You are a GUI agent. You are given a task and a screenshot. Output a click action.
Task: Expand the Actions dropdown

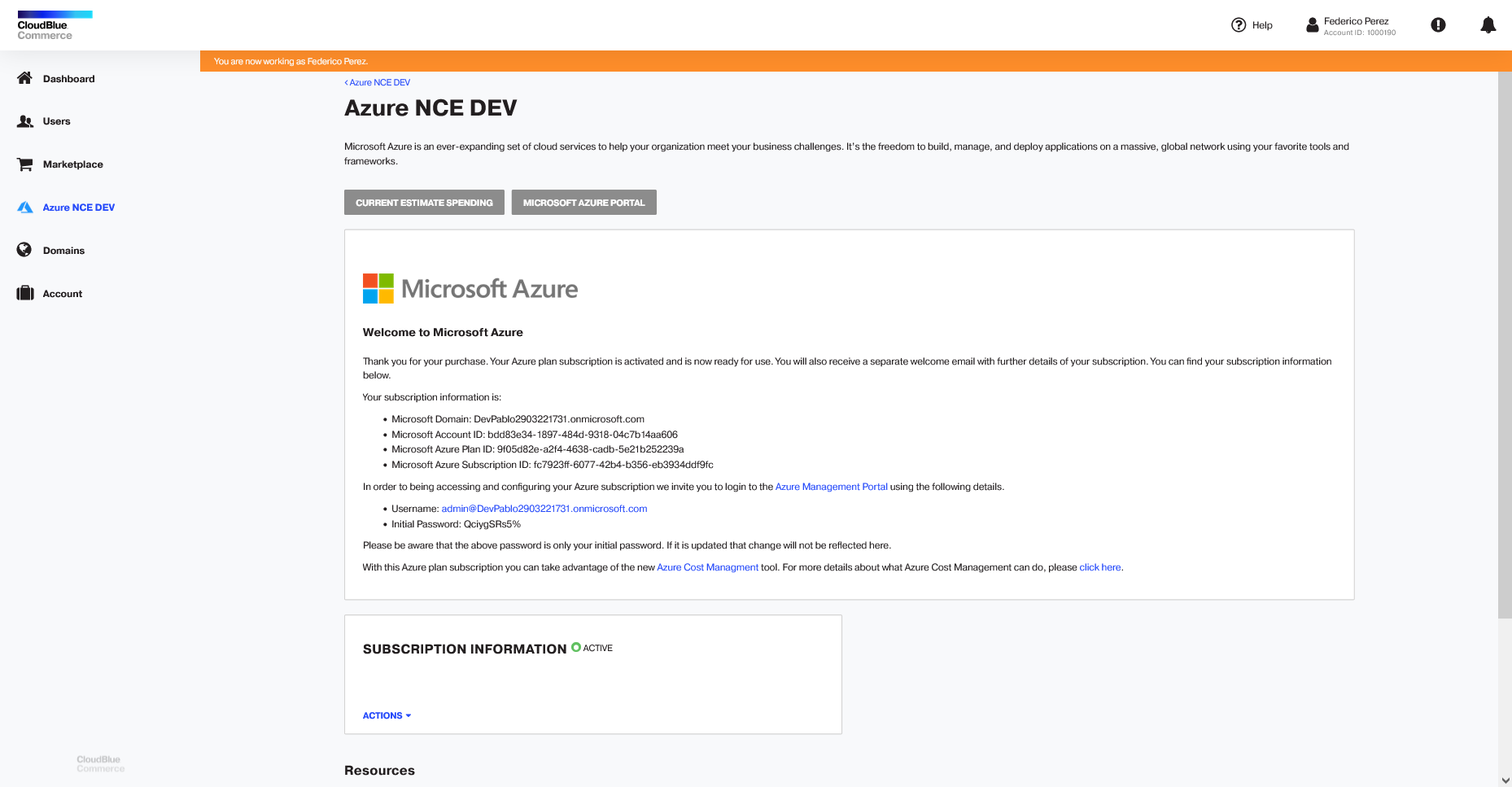pos(387,715)
